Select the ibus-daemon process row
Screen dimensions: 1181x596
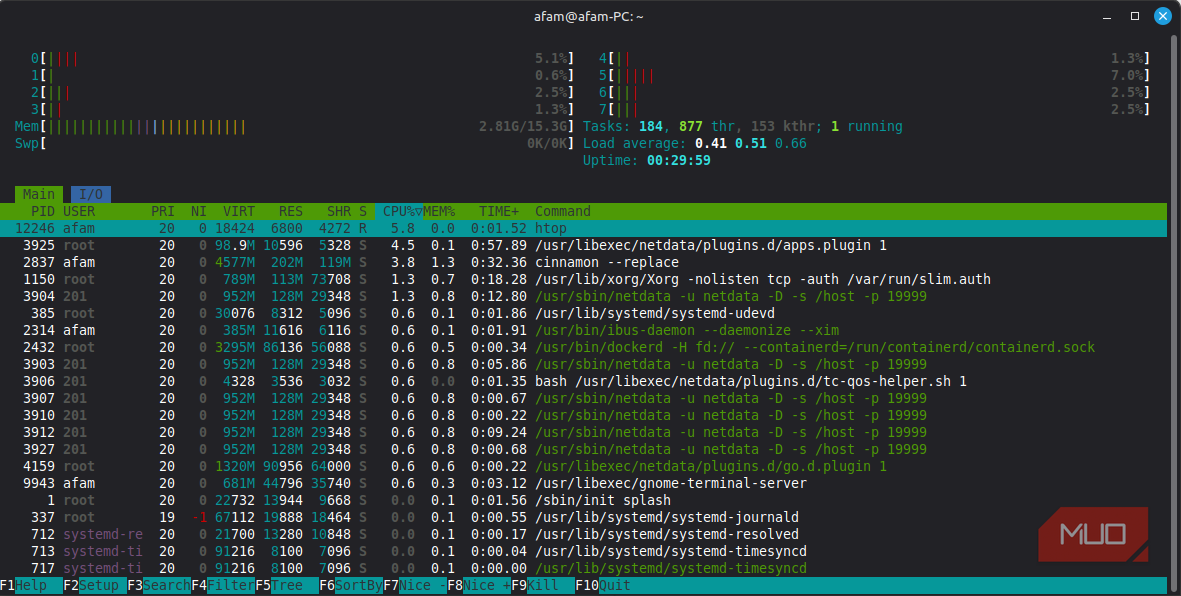[584, 330]
